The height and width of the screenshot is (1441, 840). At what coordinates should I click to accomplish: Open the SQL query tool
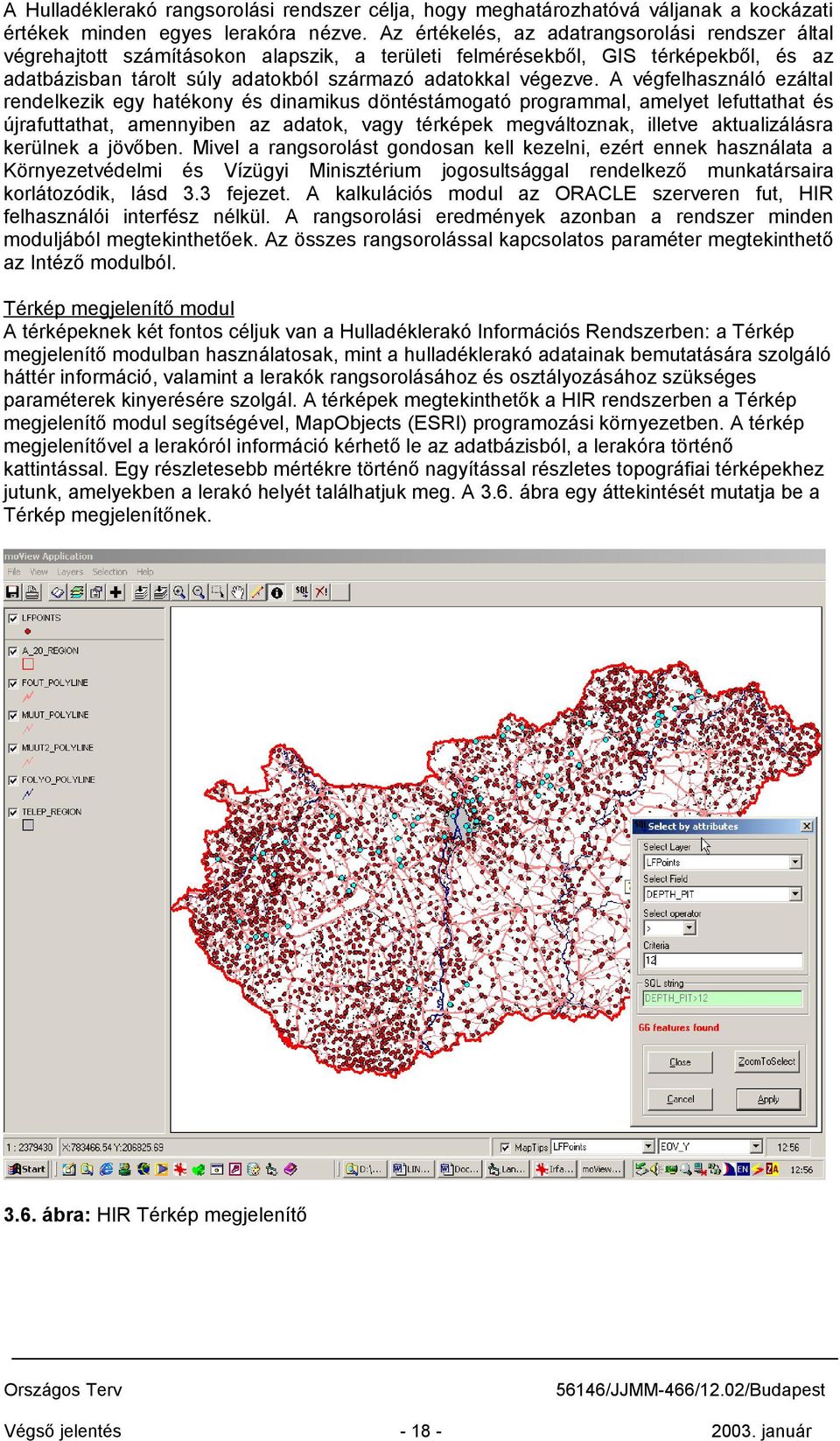pyautogui.click(x=302, y=592)
